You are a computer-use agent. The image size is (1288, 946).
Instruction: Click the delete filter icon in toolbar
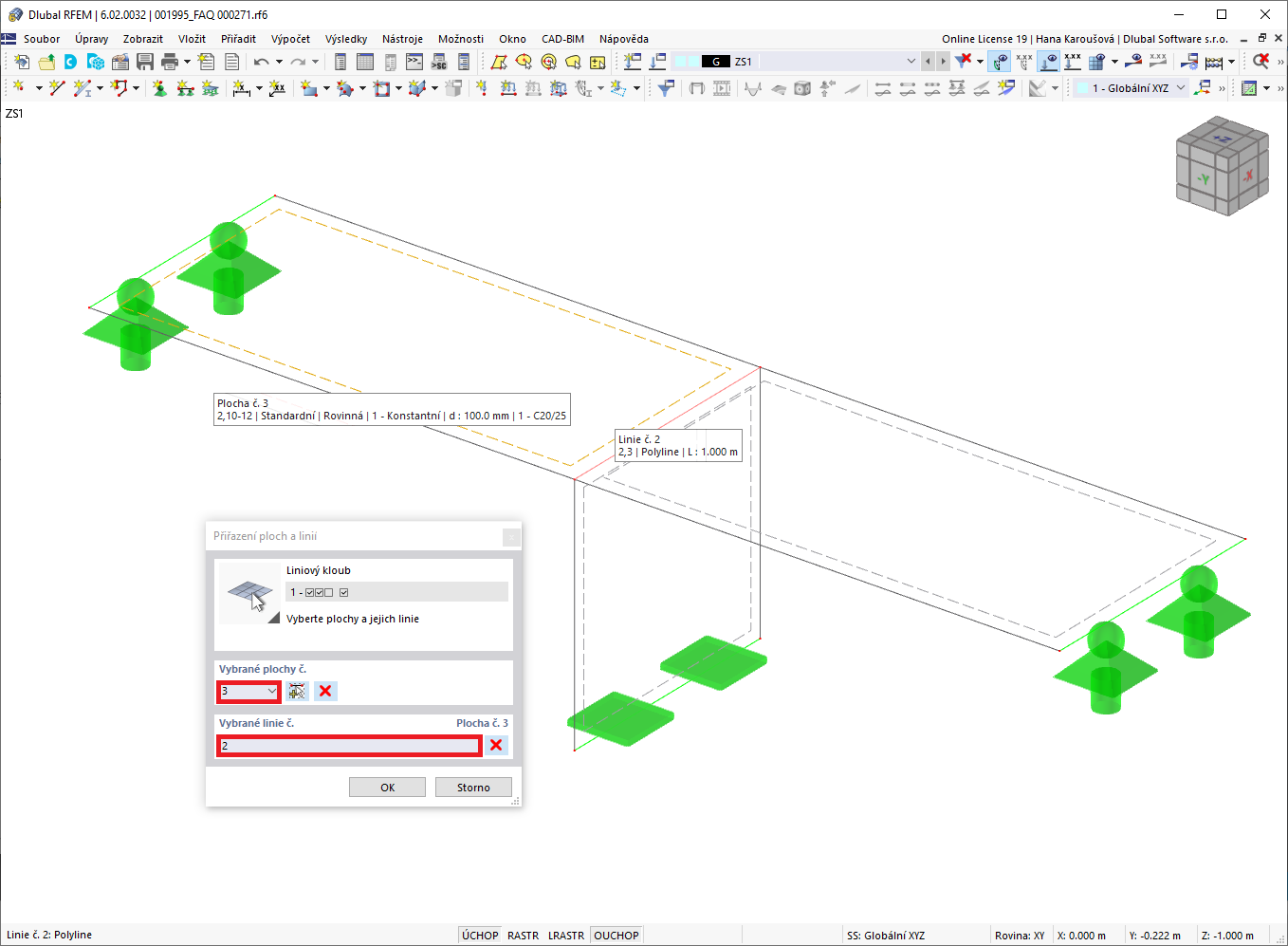(x=964, y=62)
